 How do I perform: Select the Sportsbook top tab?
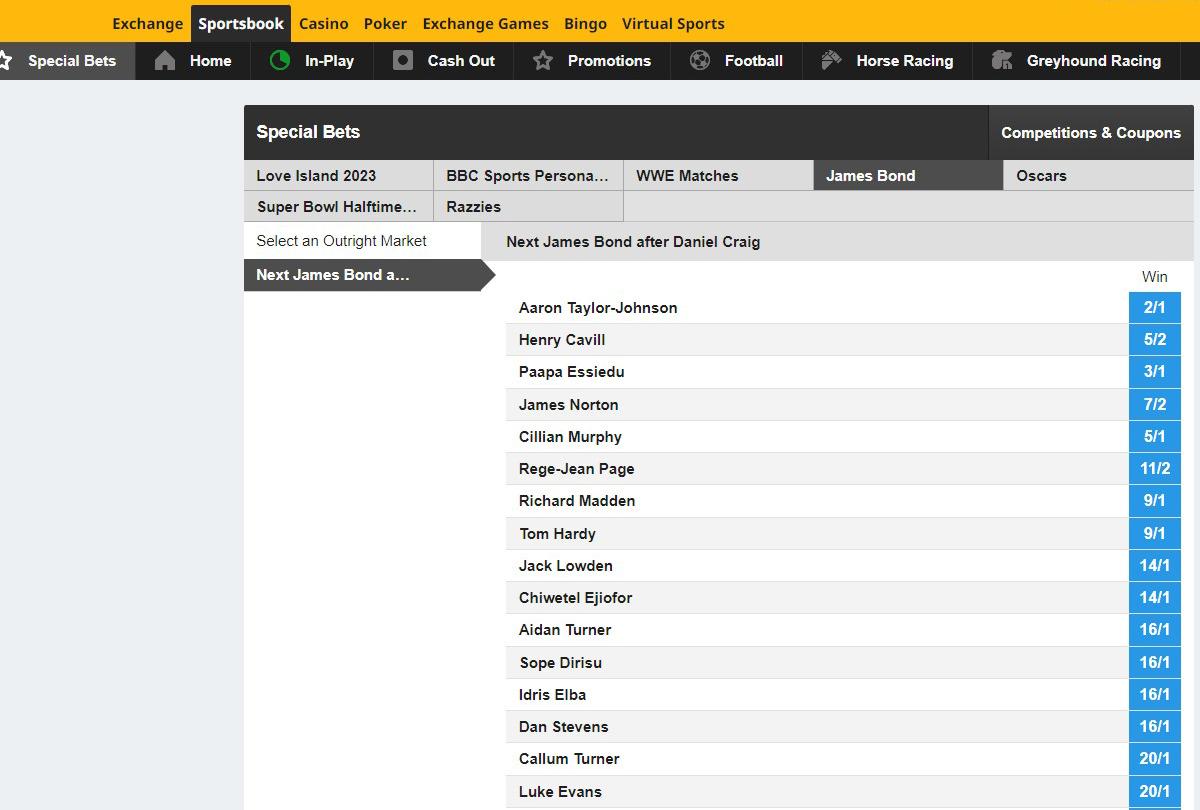coord(241,23)
